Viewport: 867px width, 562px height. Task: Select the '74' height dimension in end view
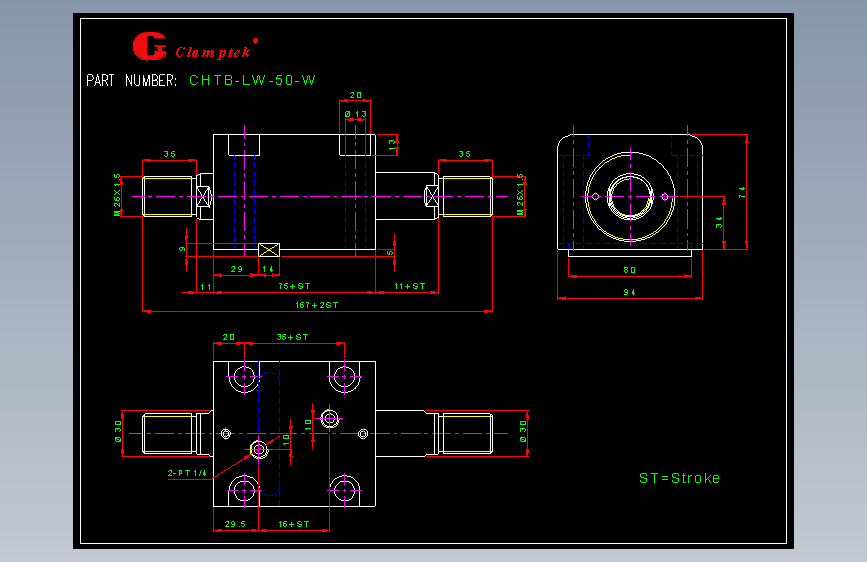tap(741, 192)
